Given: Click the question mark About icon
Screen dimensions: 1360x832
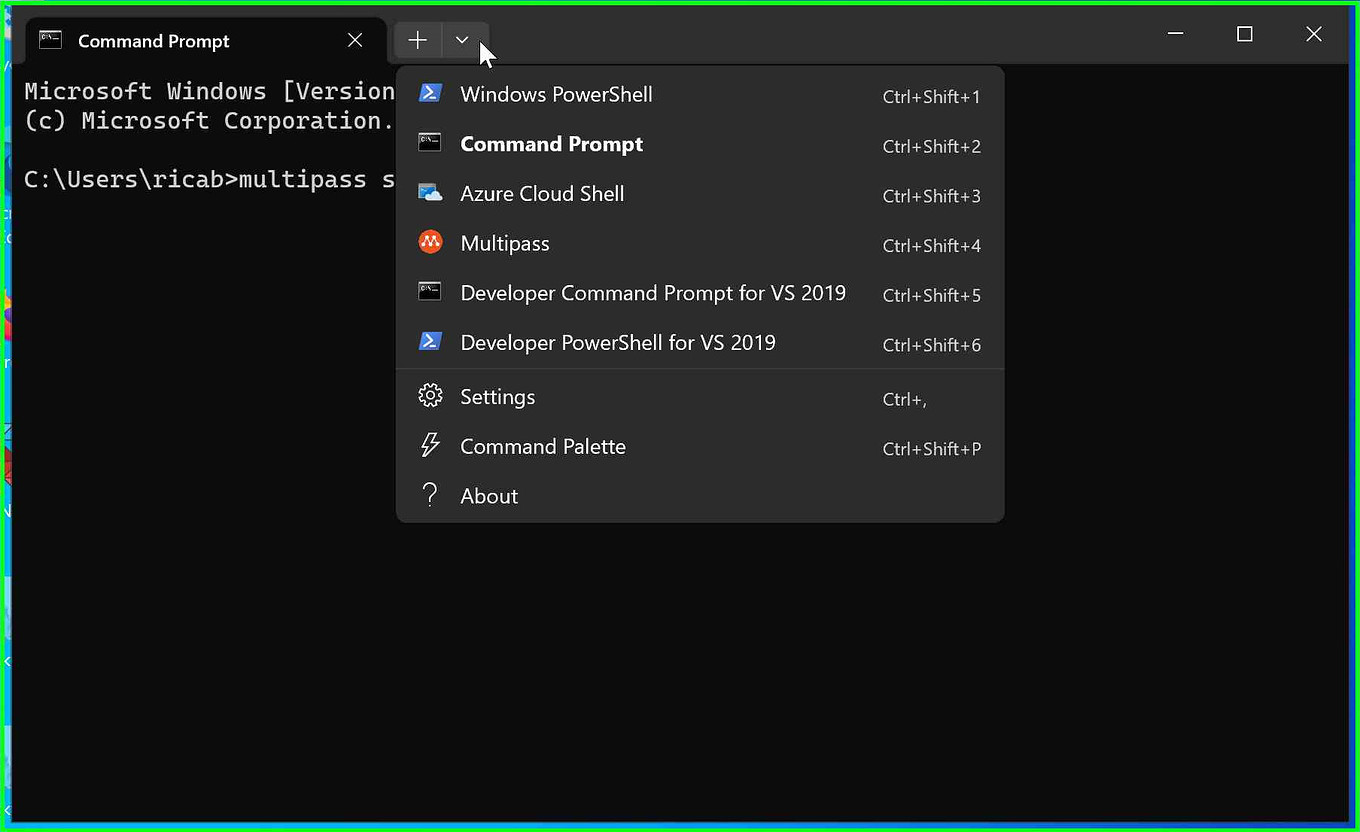Looking at the screenshot, I should click(x=430, y=494).
